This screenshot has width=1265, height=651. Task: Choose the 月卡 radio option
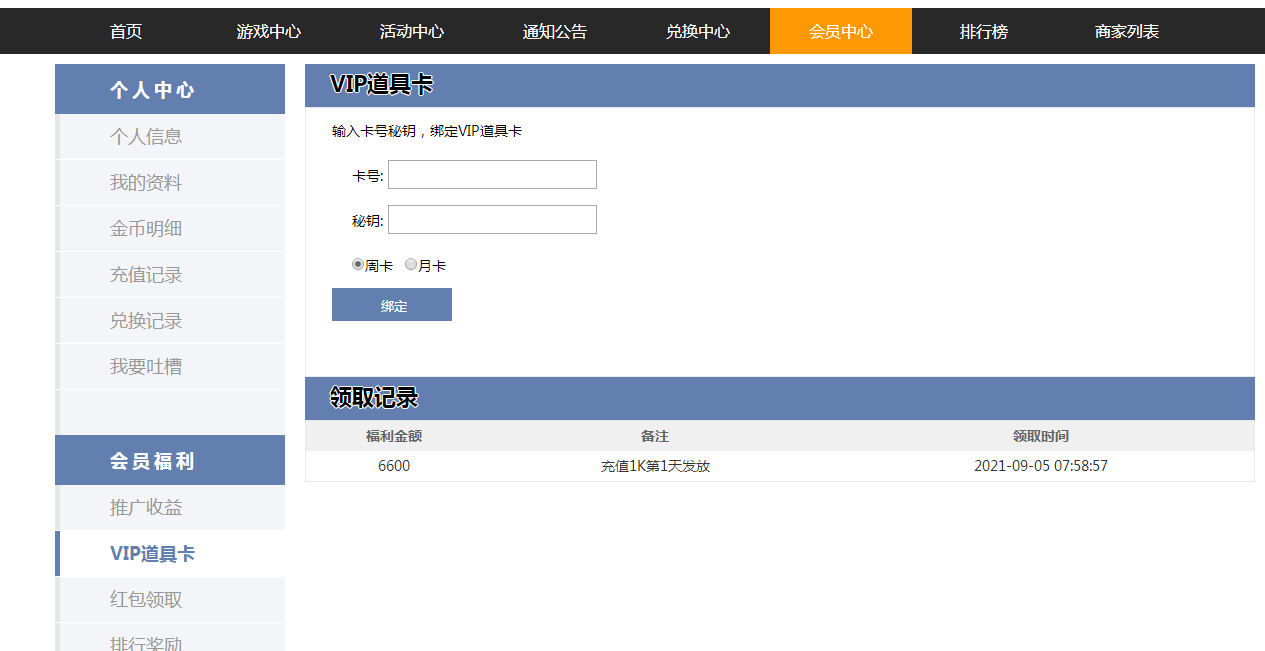pos(411,265)
